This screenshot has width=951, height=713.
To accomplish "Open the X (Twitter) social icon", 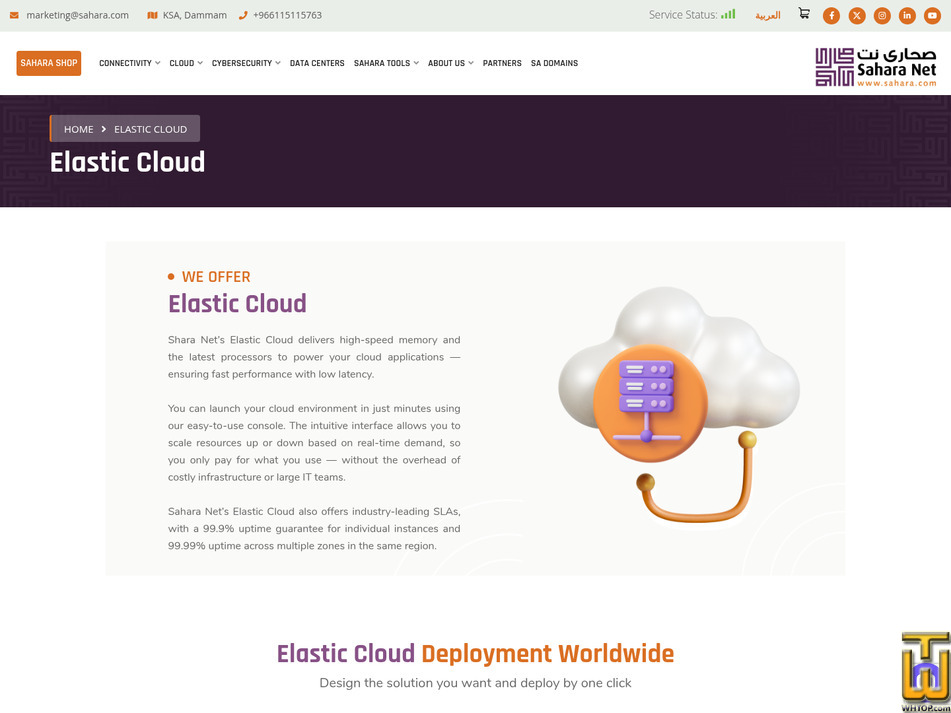I will [x=856, y=16].
